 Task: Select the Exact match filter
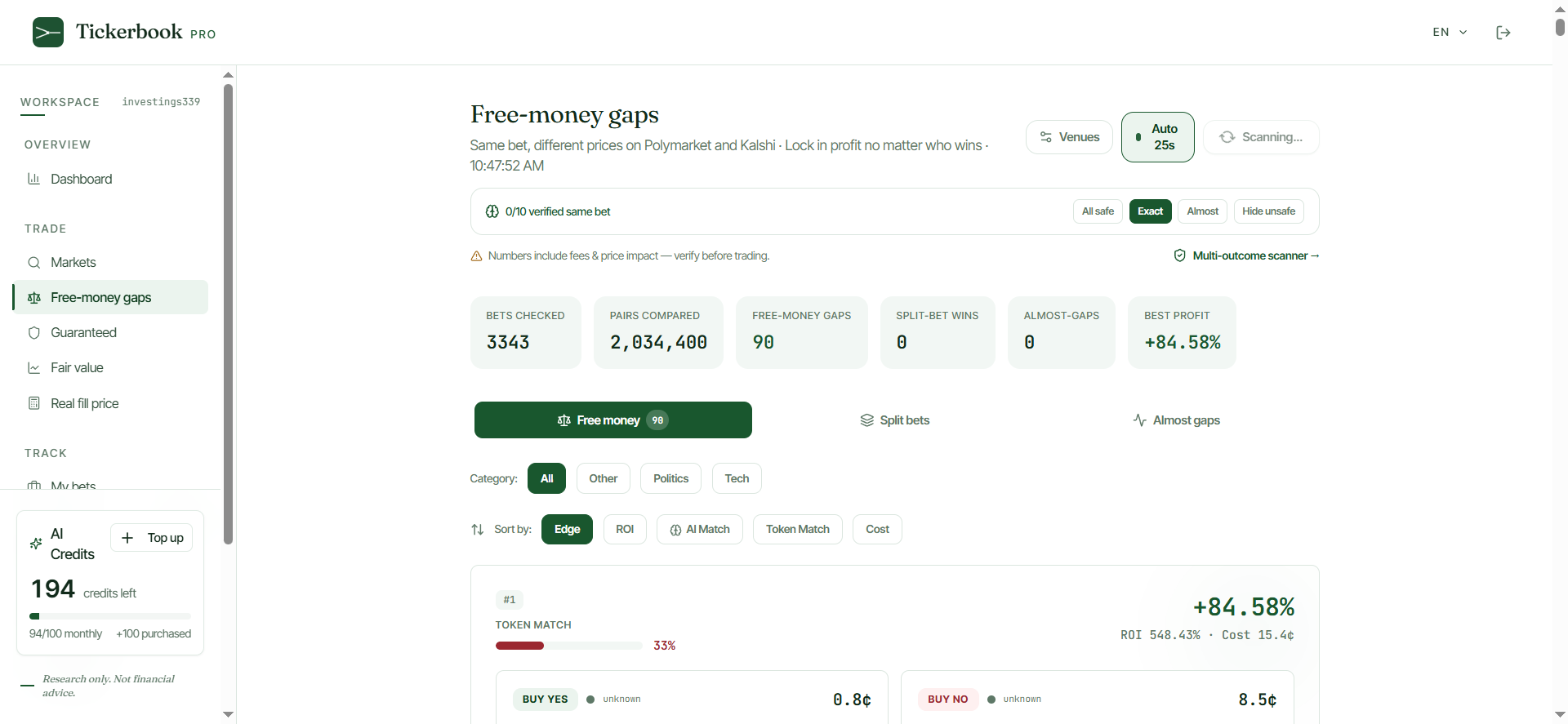coord(1151,211)
